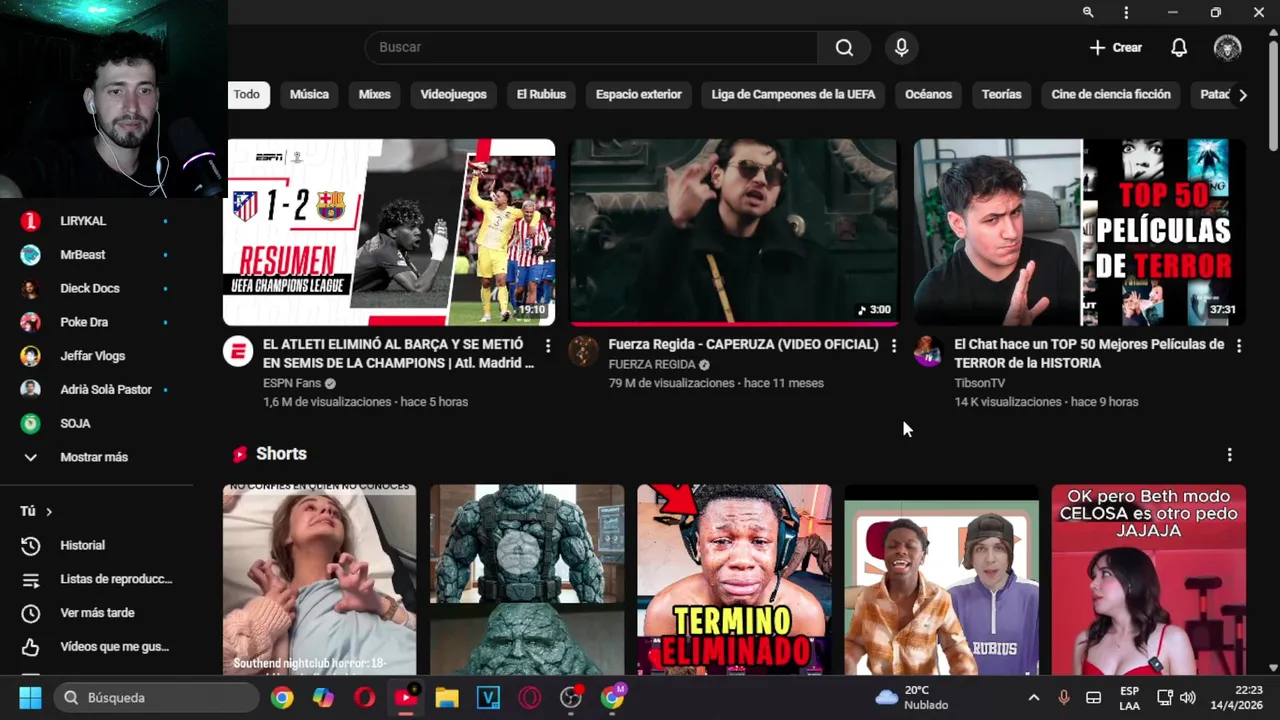Select the Todo filter chip

point(246,94)
